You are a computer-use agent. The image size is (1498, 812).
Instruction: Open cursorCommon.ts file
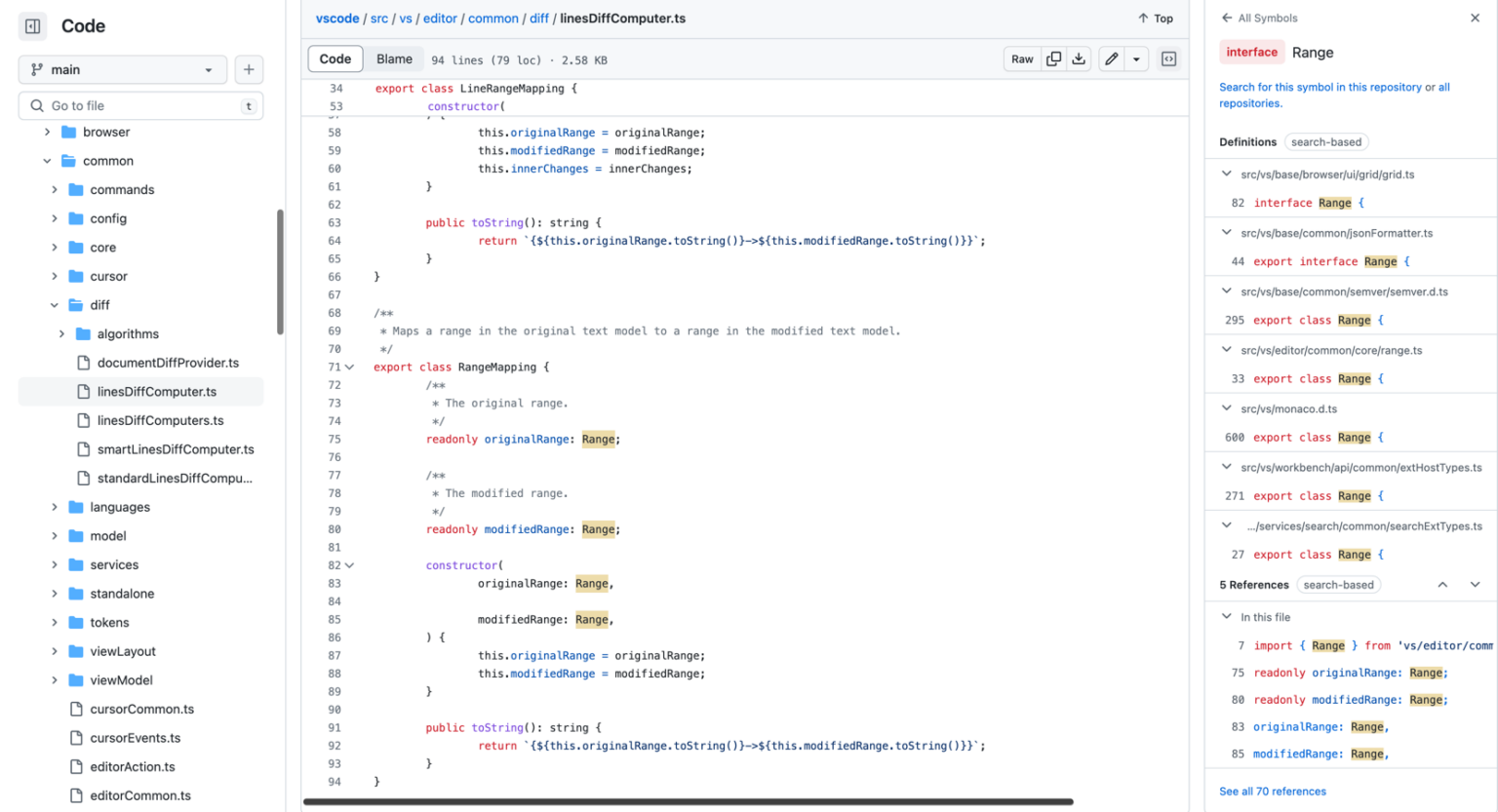140,709
